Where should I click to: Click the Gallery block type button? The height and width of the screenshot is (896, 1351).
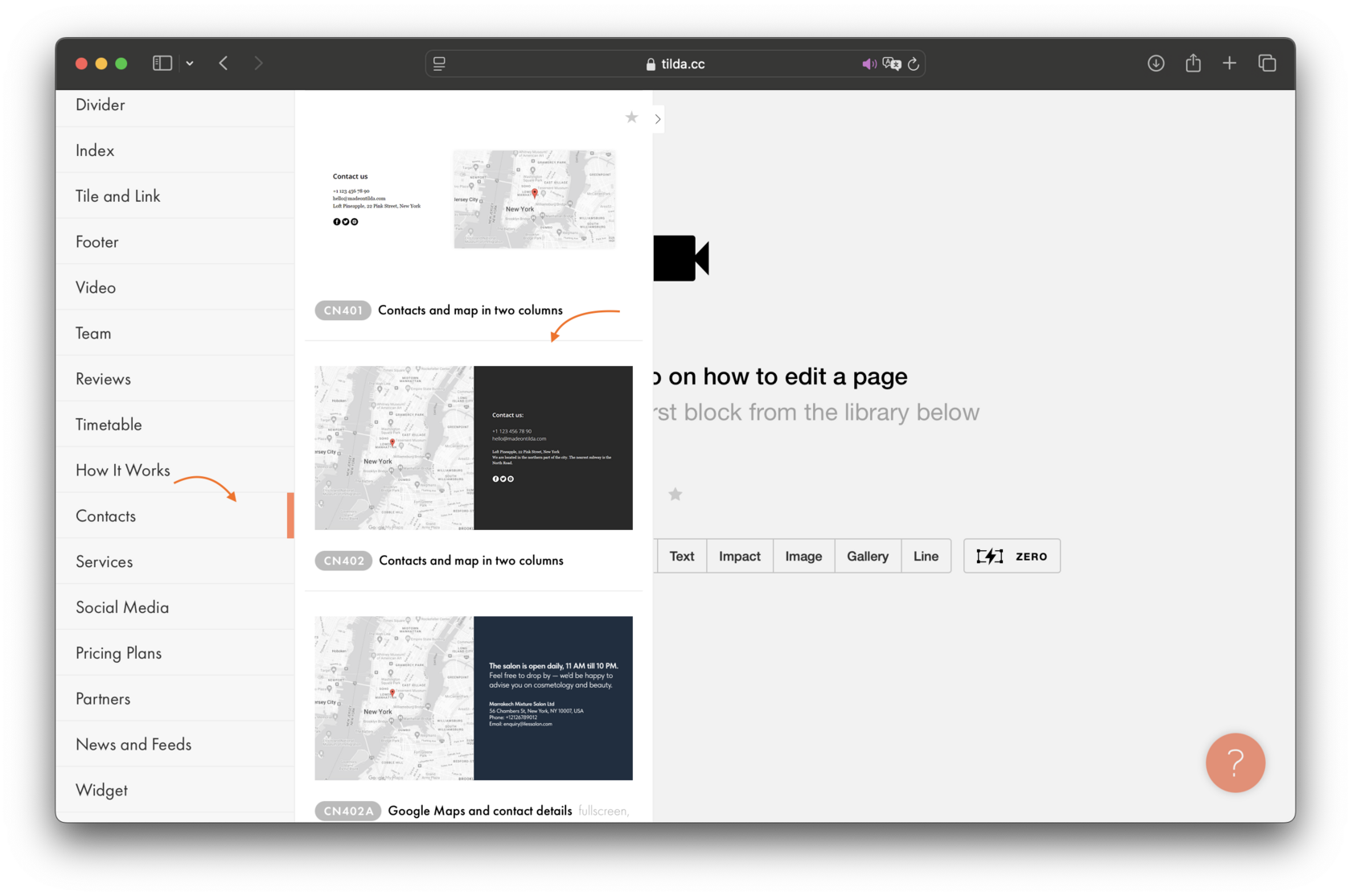[x=867, y=555]
